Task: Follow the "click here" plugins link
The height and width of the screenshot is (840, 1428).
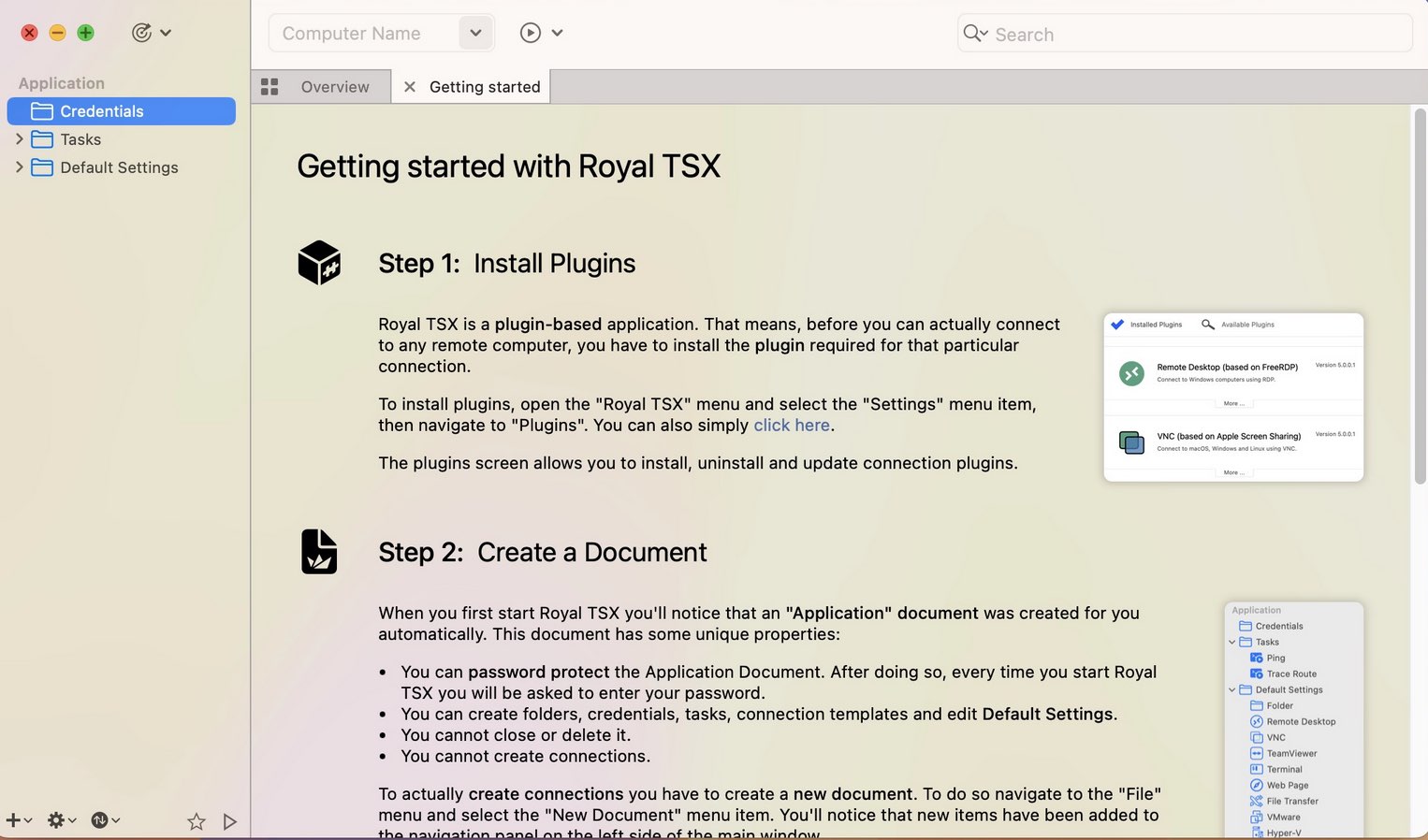Action: pos(792,426)
